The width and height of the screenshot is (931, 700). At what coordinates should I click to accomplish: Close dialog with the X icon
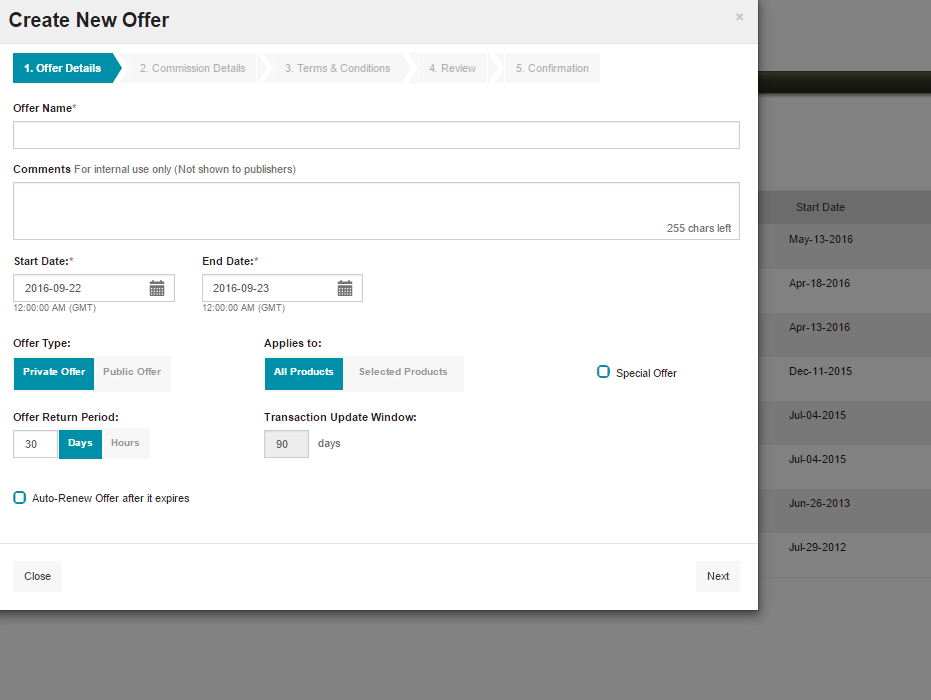coord(739,17)
